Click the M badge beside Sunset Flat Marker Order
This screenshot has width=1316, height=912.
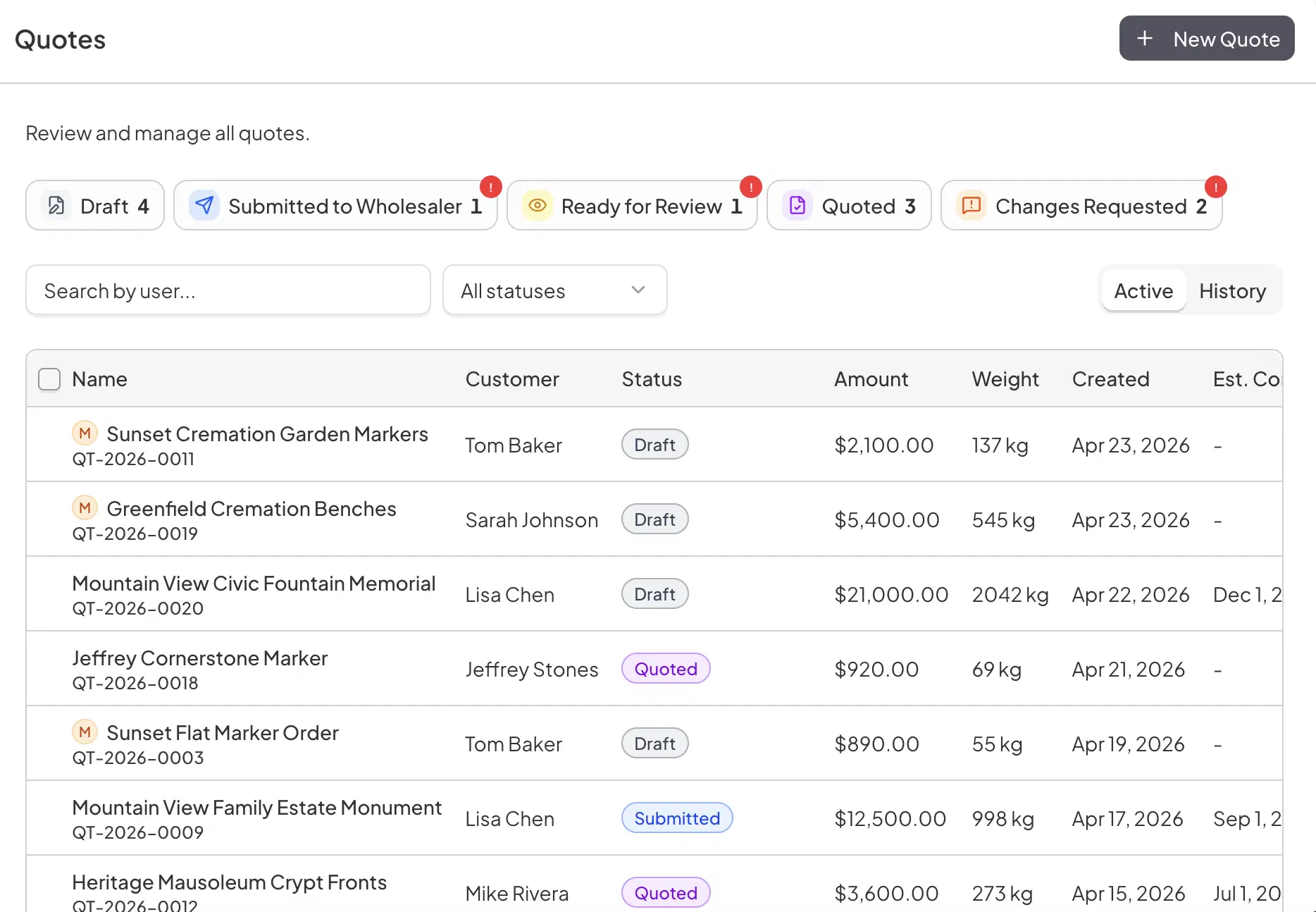85,732
